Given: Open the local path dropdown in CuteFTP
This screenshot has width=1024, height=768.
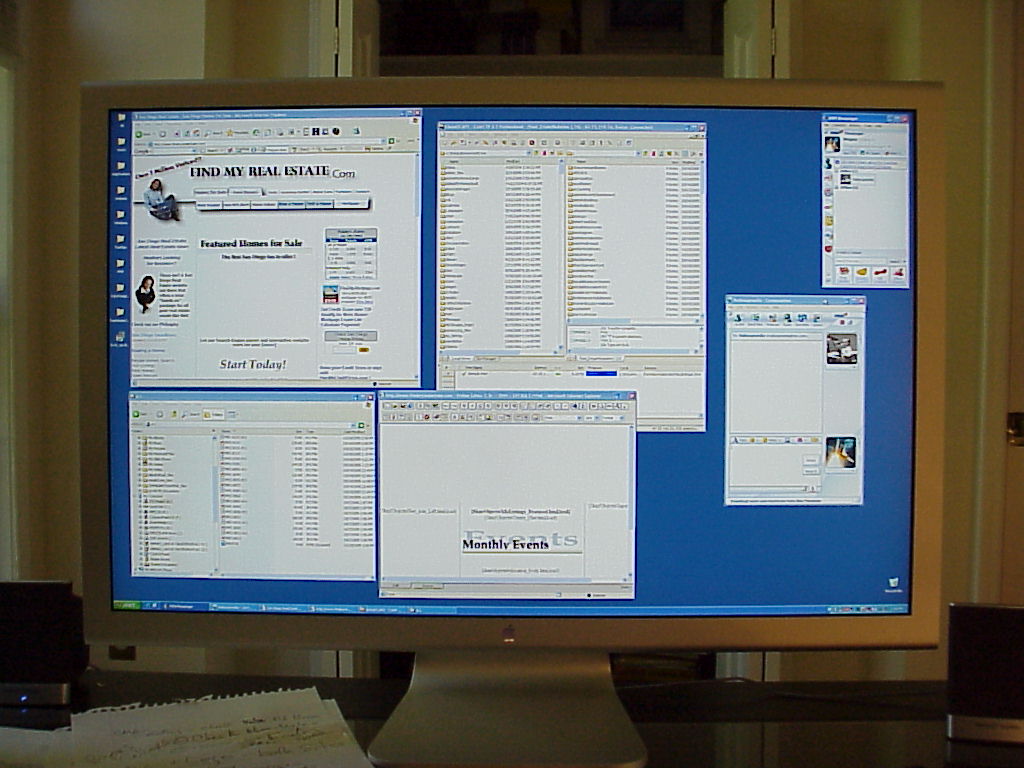Looking at the screenshot, I should (x=529, y=153).
